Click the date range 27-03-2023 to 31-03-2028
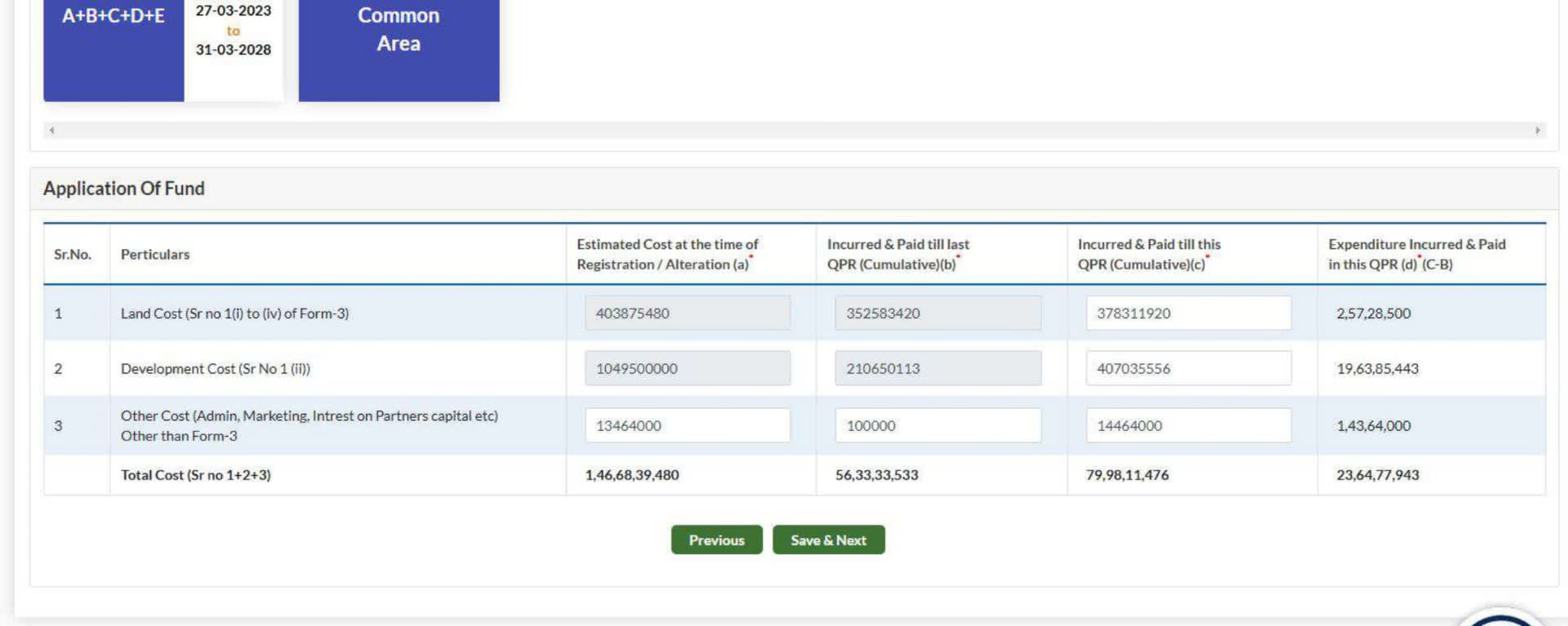The height and width of the screenshot is (626, 1568). coord(233,30)
